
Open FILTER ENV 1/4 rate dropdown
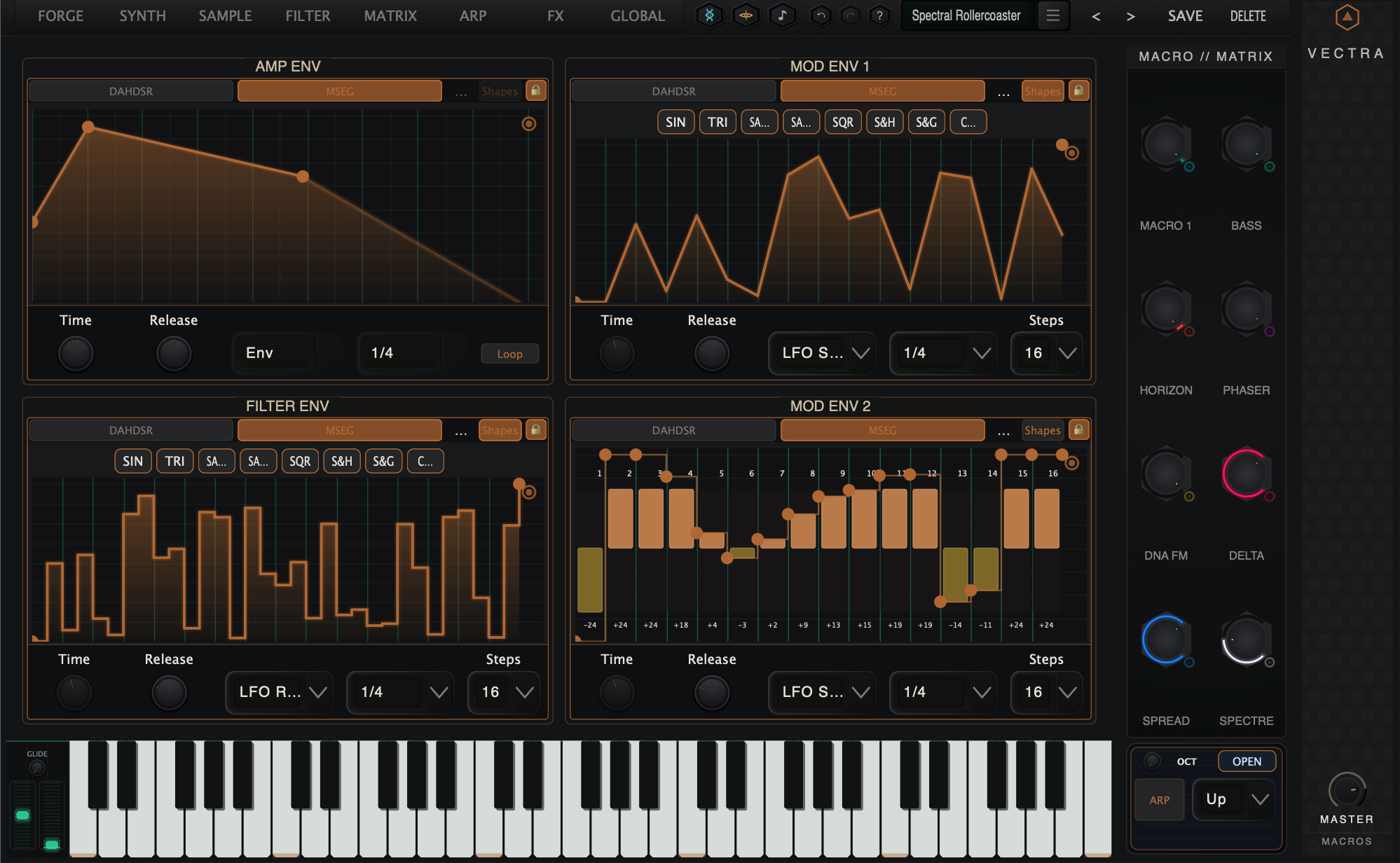(401, 692)
